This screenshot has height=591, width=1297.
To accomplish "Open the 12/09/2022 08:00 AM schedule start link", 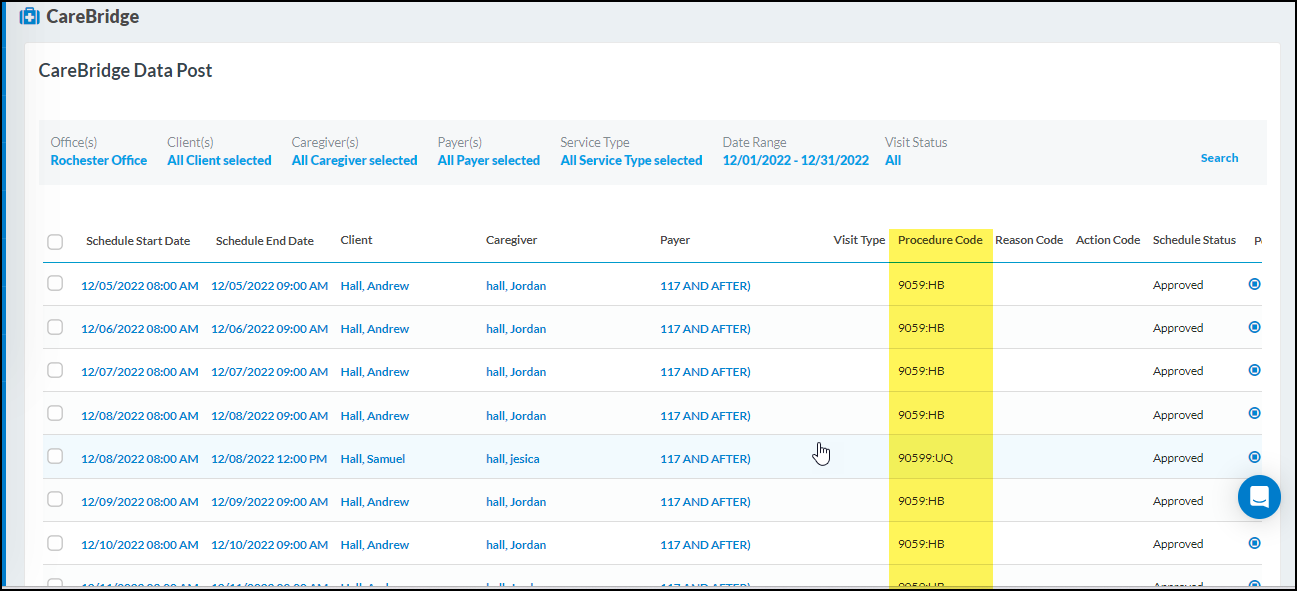I will pos(139,502).
